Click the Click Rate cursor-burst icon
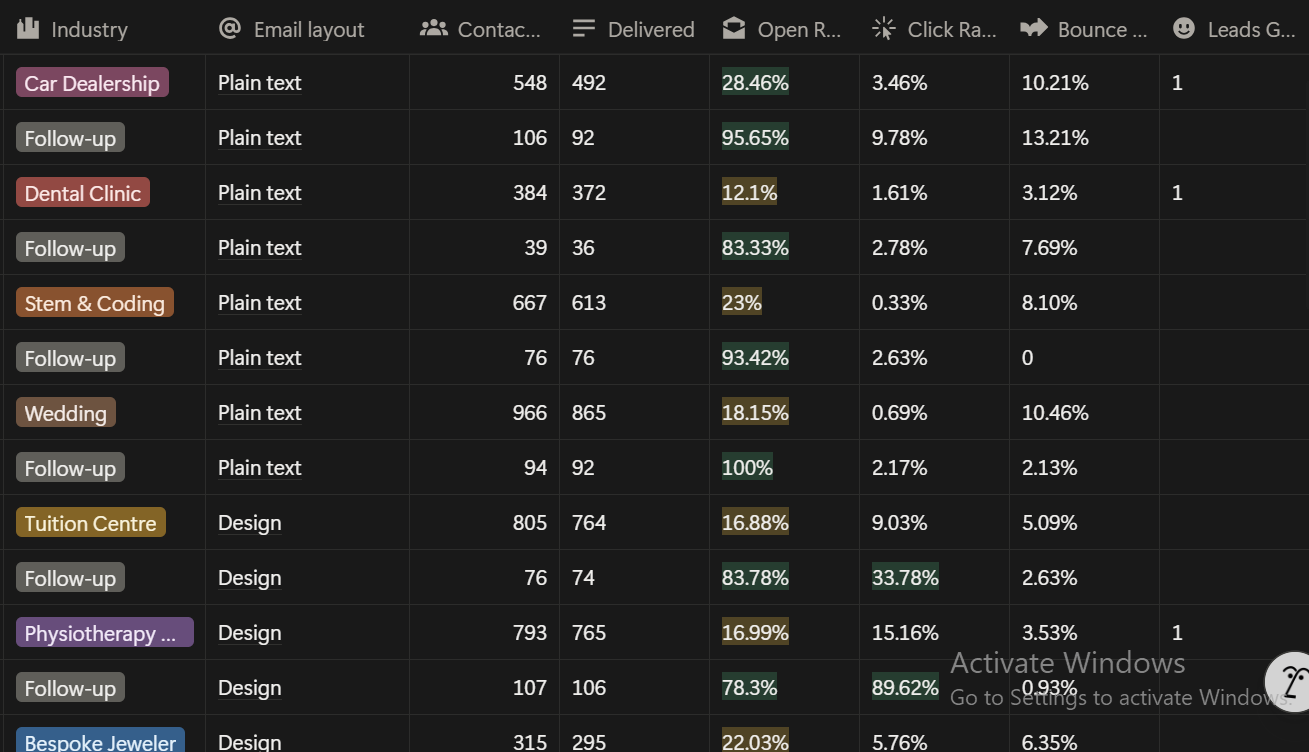1309x752 pixels. pos(884,29)
